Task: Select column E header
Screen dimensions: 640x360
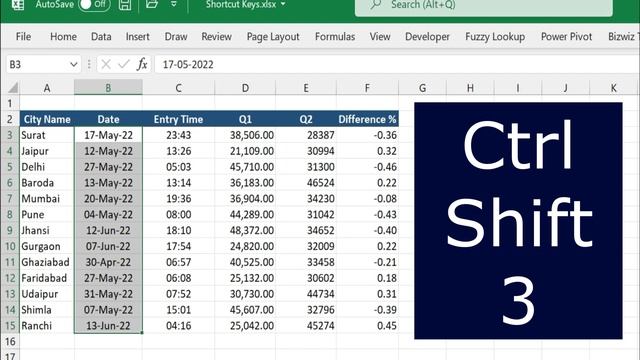Action: click(x=306, y=88)
